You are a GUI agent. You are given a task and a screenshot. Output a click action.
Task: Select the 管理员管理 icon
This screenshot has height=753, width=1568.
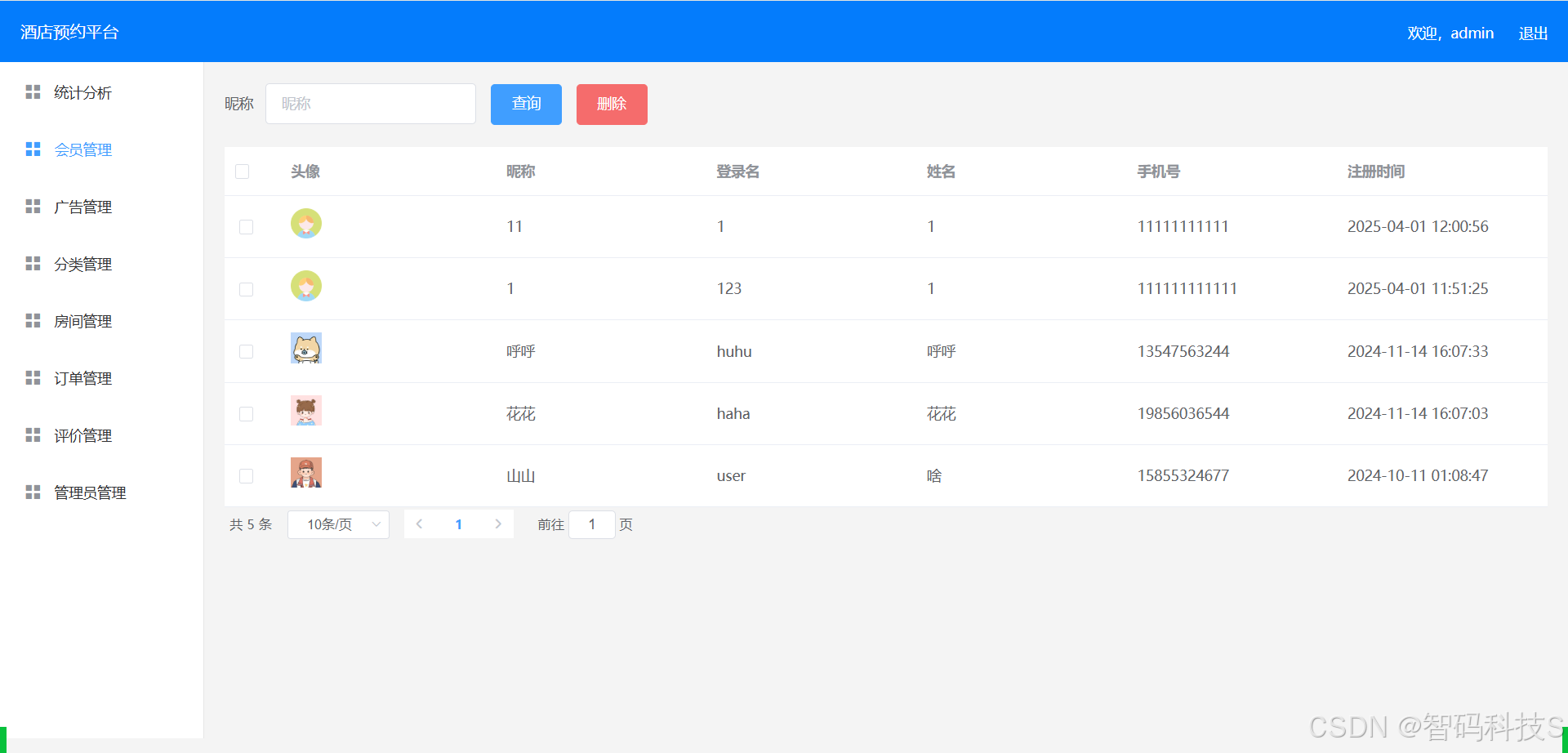(33, 492)
